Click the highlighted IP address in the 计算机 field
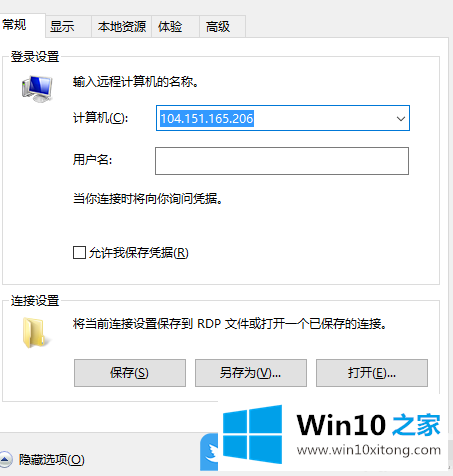 click(x=207, y=118)
